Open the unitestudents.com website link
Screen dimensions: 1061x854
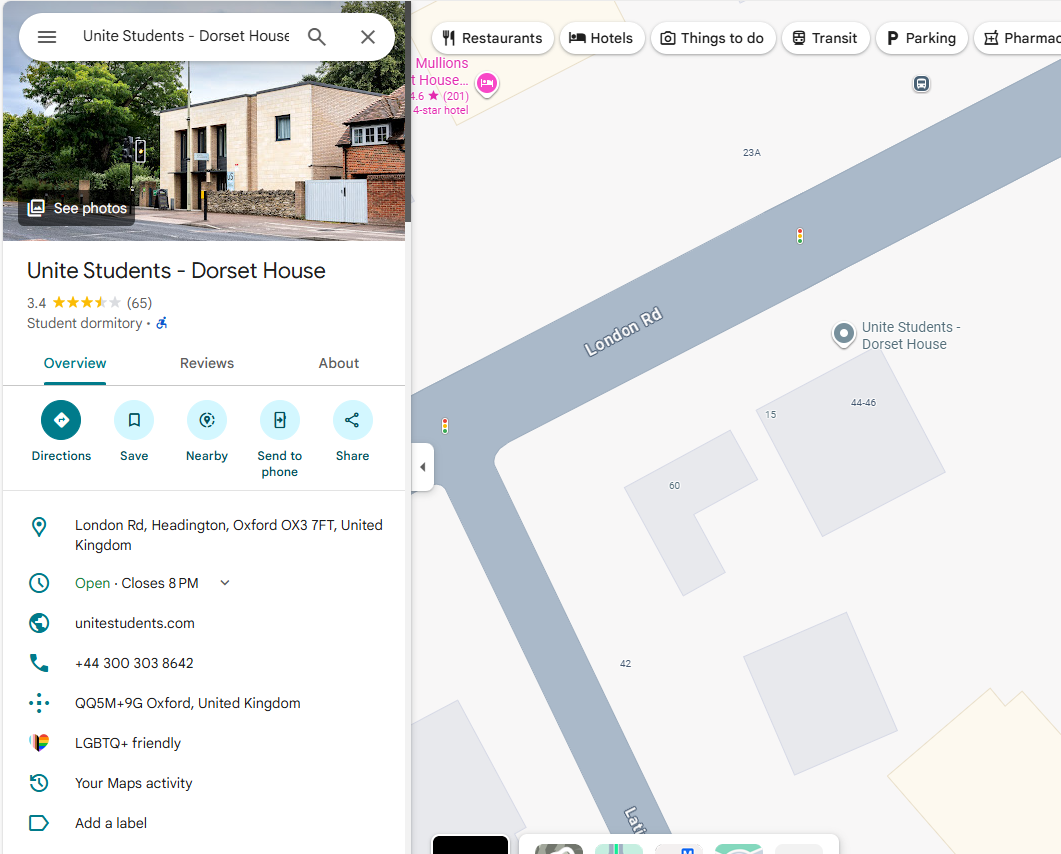135,623
